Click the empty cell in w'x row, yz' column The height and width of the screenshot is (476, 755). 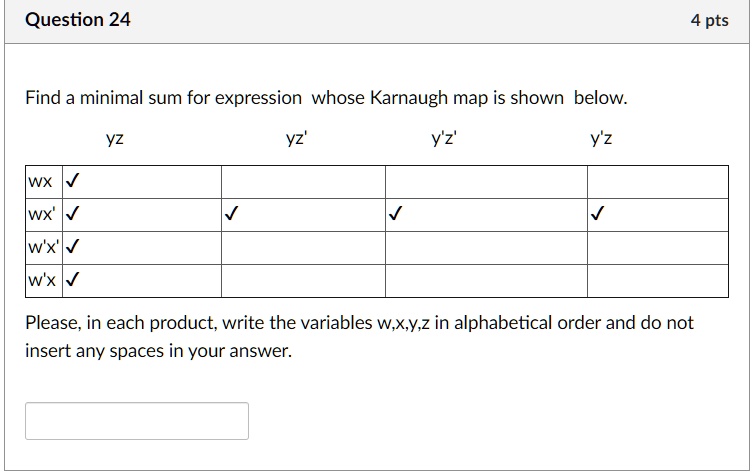click(303, 281)
